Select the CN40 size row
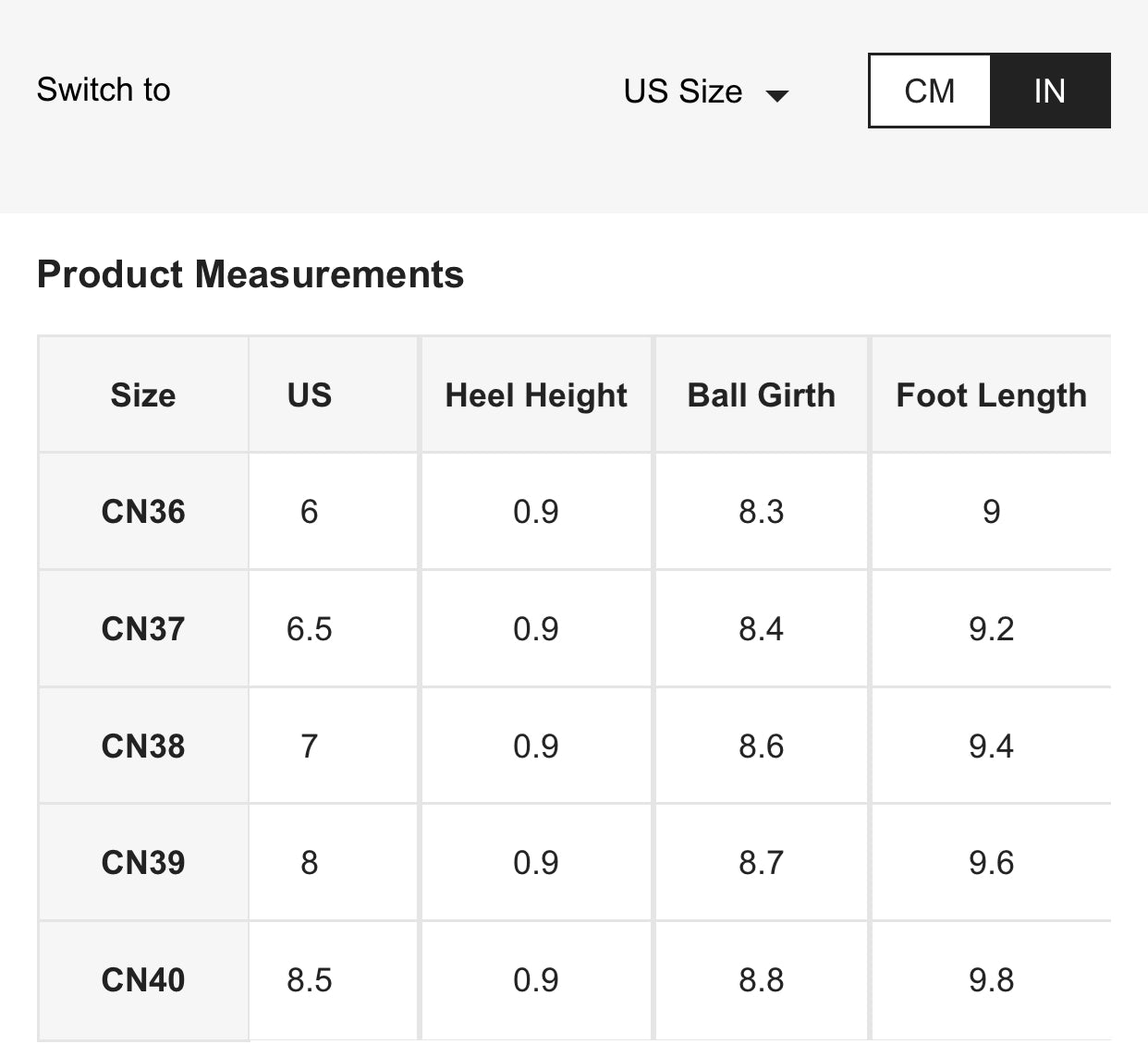 click(143, 980)
